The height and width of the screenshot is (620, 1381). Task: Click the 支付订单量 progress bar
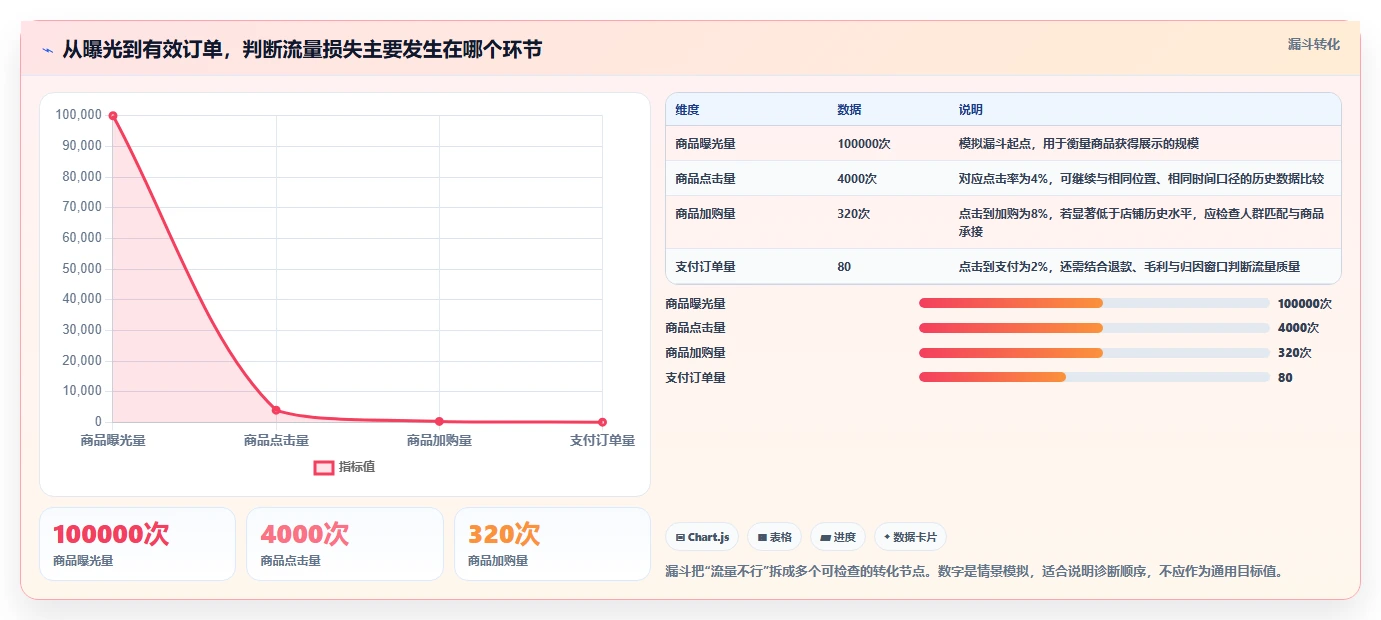(1094, 377)
